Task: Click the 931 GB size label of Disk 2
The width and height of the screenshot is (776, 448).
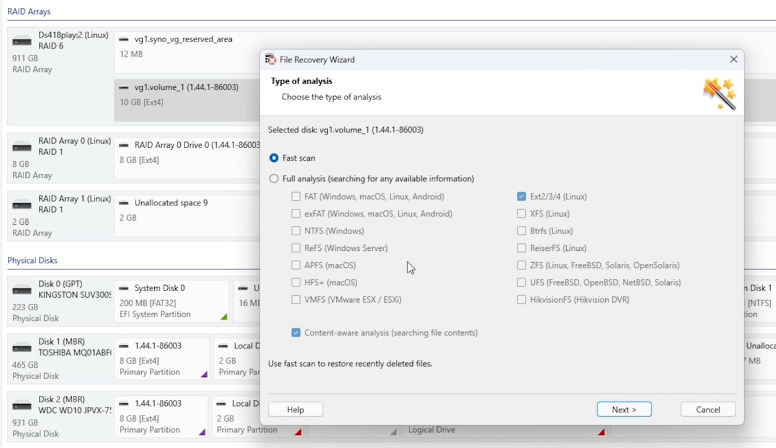Action: click(25, 423)
